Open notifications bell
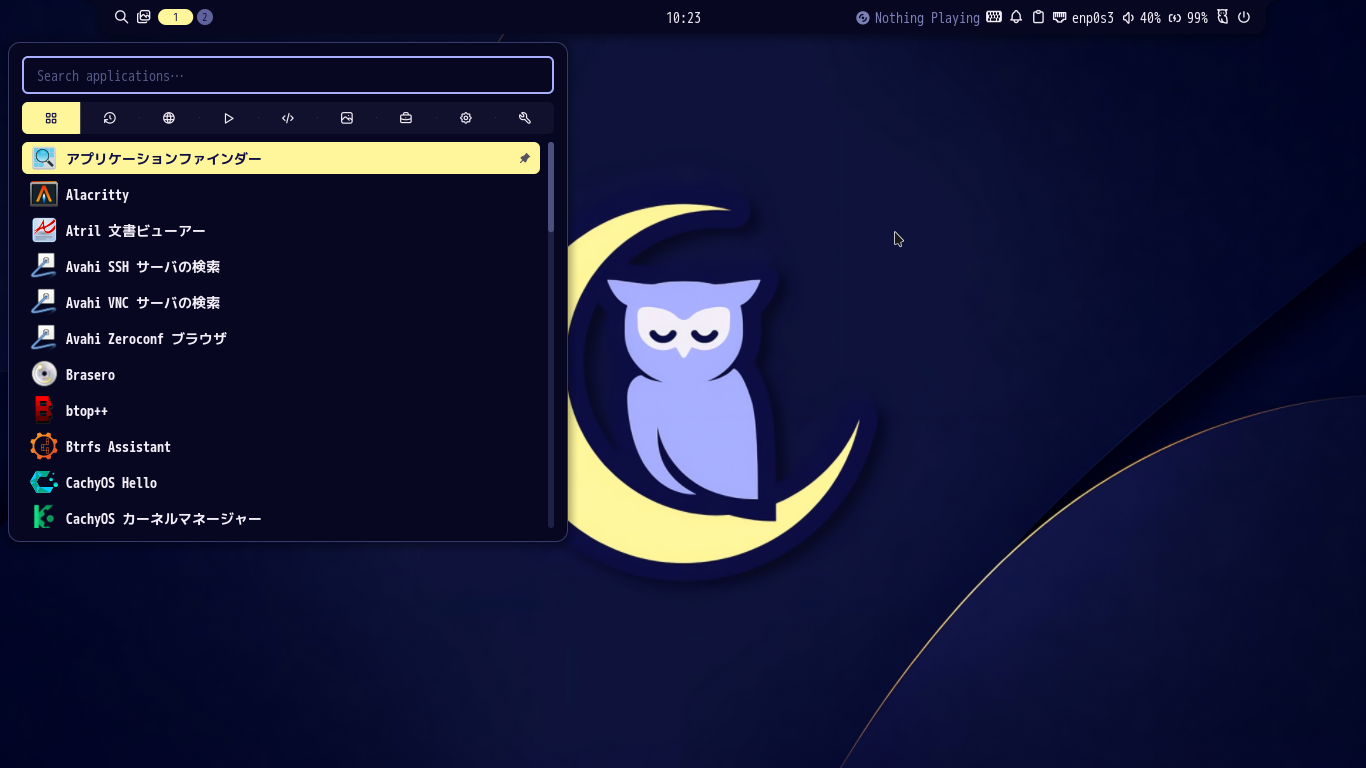 pyautogui.click(x=1016, y=17)
